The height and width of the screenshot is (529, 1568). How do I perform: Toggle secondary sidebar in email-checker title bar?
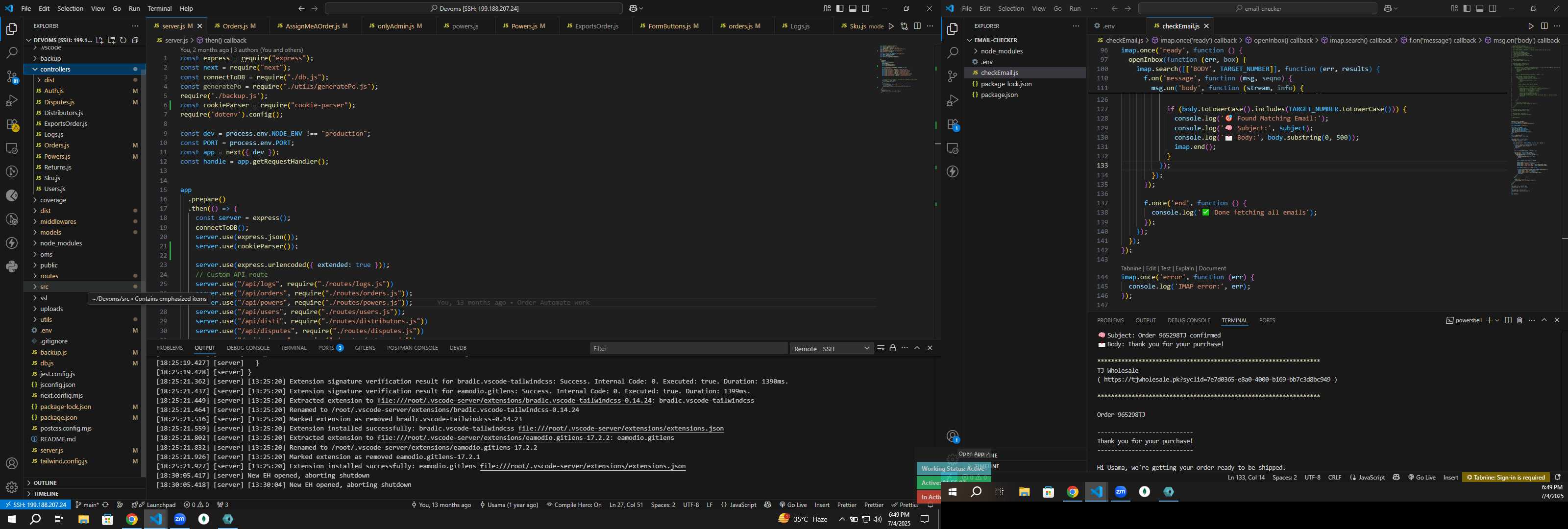[x=1493, y=8]
